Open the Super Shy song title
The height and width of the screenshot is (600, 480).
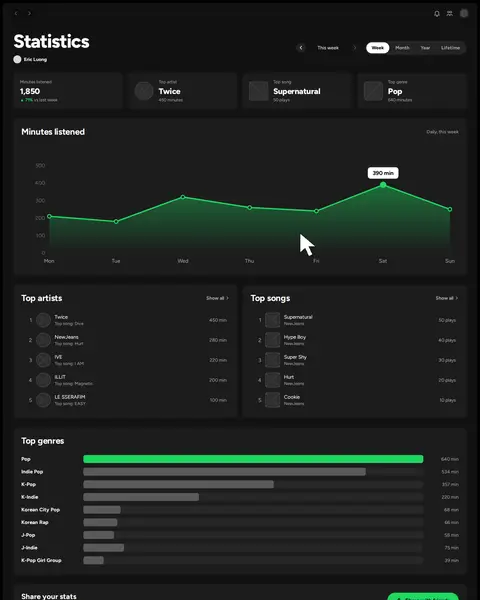pyautogui.click(x=295, y=357)
